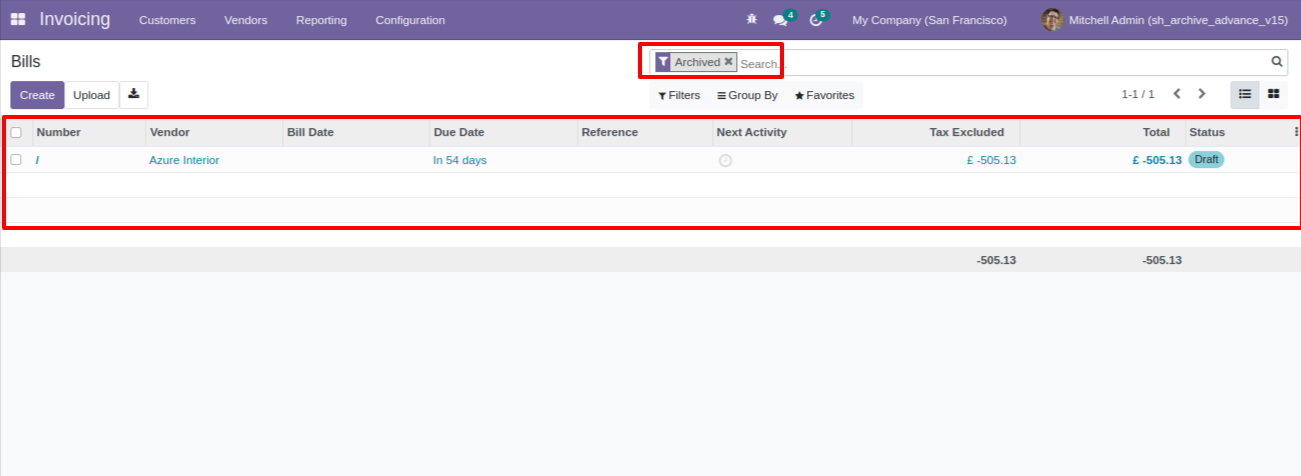This screenshot has width=1301, height=476.
Task: Click bold Total value £ -505.13
Action: (x=1157, y=160)
